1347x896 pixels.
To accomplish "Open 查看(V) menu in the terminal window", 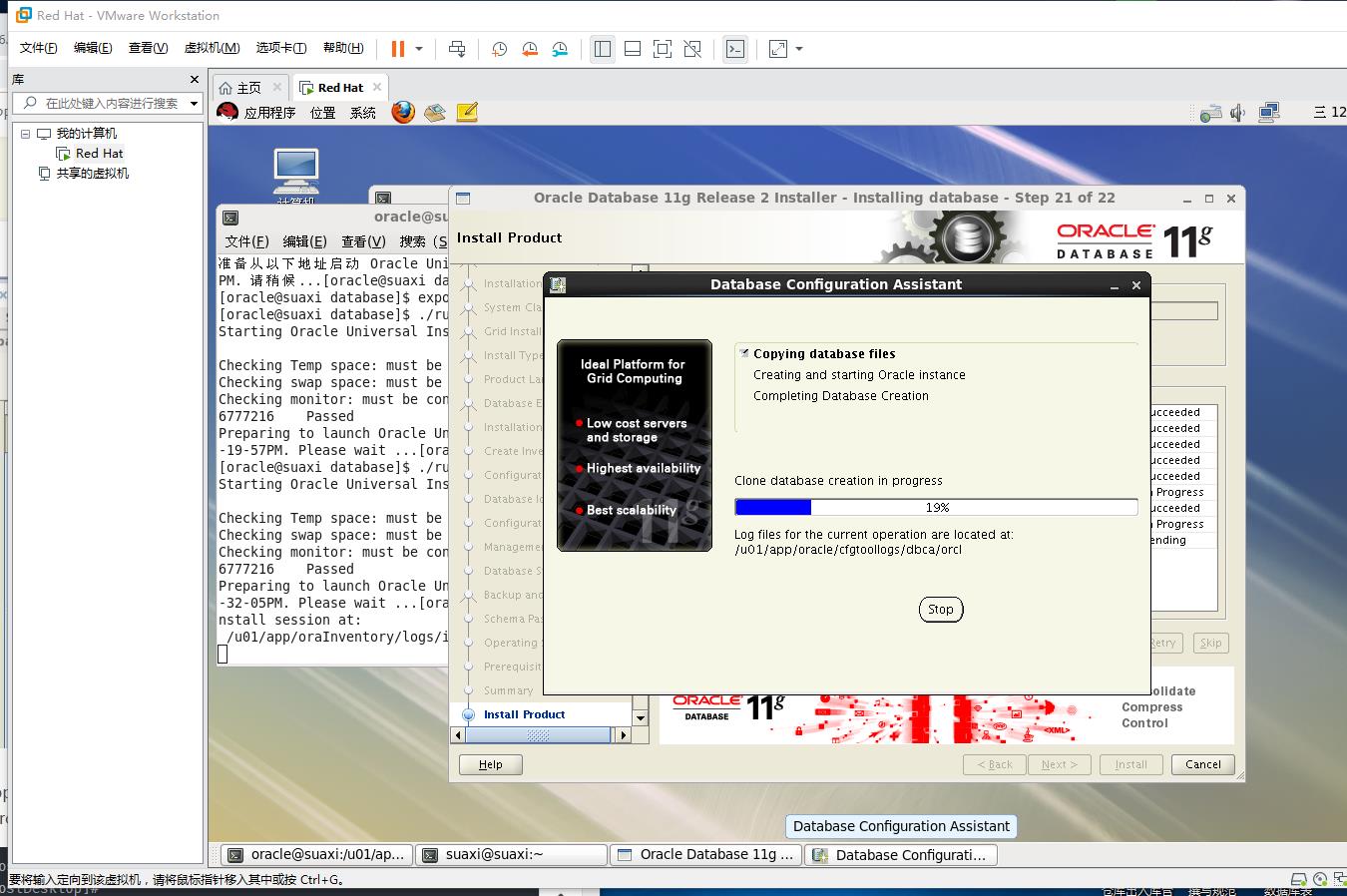I will pyautogui.click(x=363, y=241).
